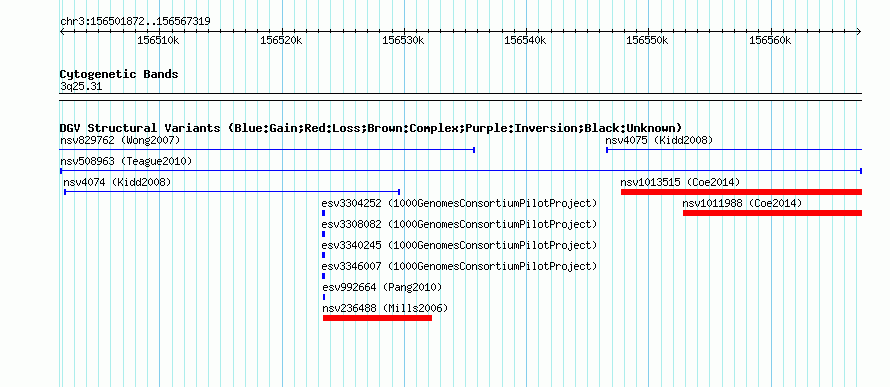Select the nsv1013515 red loss bar
Screen dimensions: 890x387
coord(741,192)
